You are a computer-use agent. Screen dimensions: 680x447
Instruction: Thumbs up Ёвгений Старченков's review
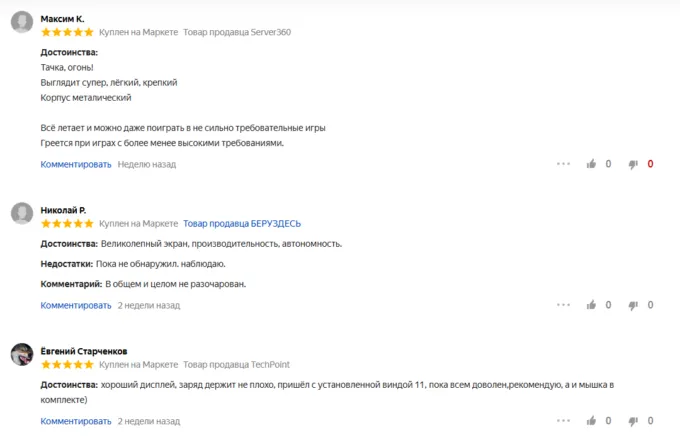coord(591,421)
